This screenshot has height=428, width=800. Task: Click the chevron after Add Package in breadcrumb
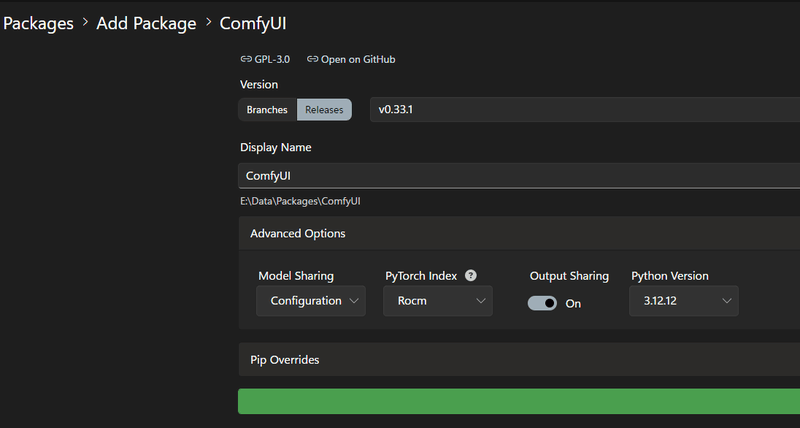(208, 22)
